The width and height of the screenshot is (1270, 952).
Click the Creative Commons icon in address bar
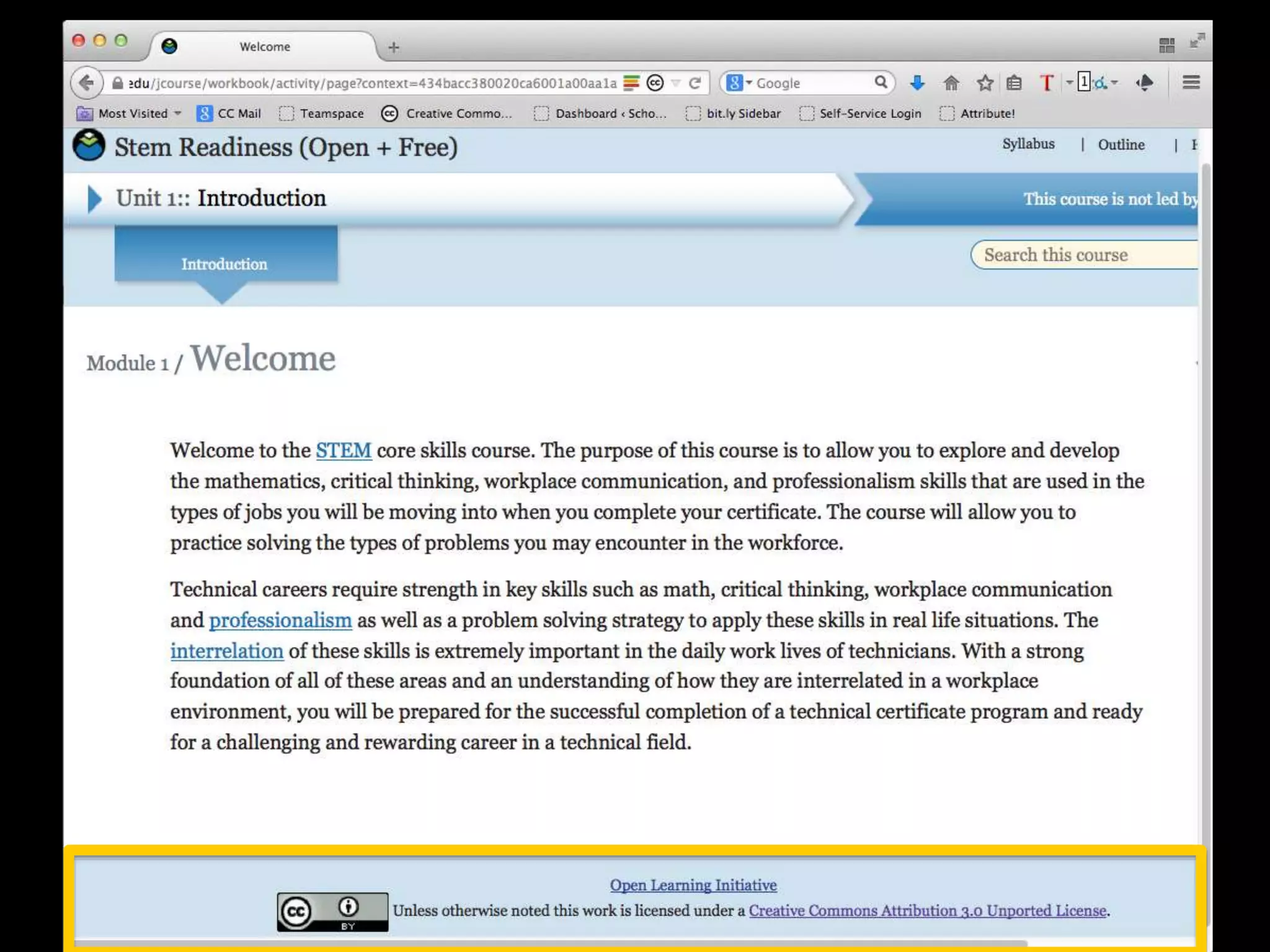(x=655, y=83)
